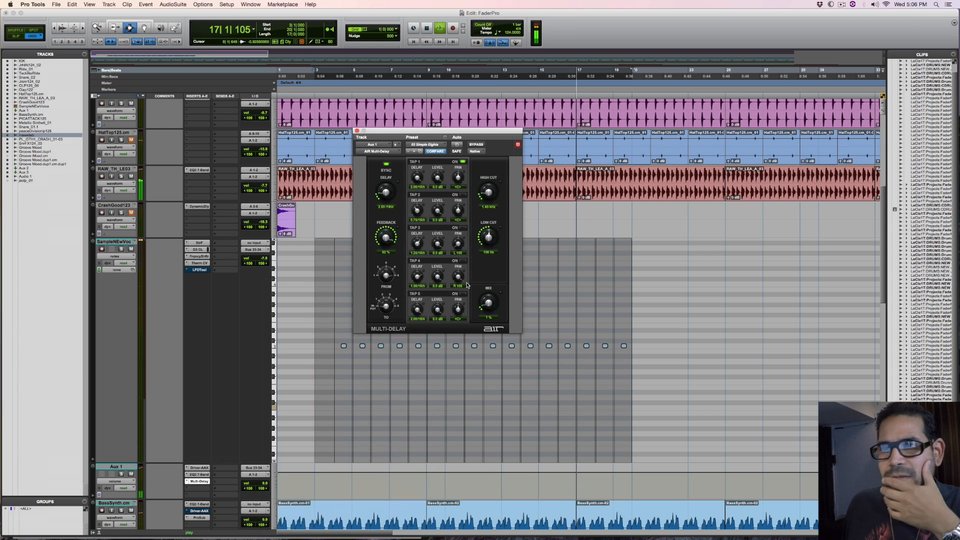Image resolution: width=960 pixels, height=540 pixels.
Task: Open the Marketplace menu
Action: click(282, 4)
